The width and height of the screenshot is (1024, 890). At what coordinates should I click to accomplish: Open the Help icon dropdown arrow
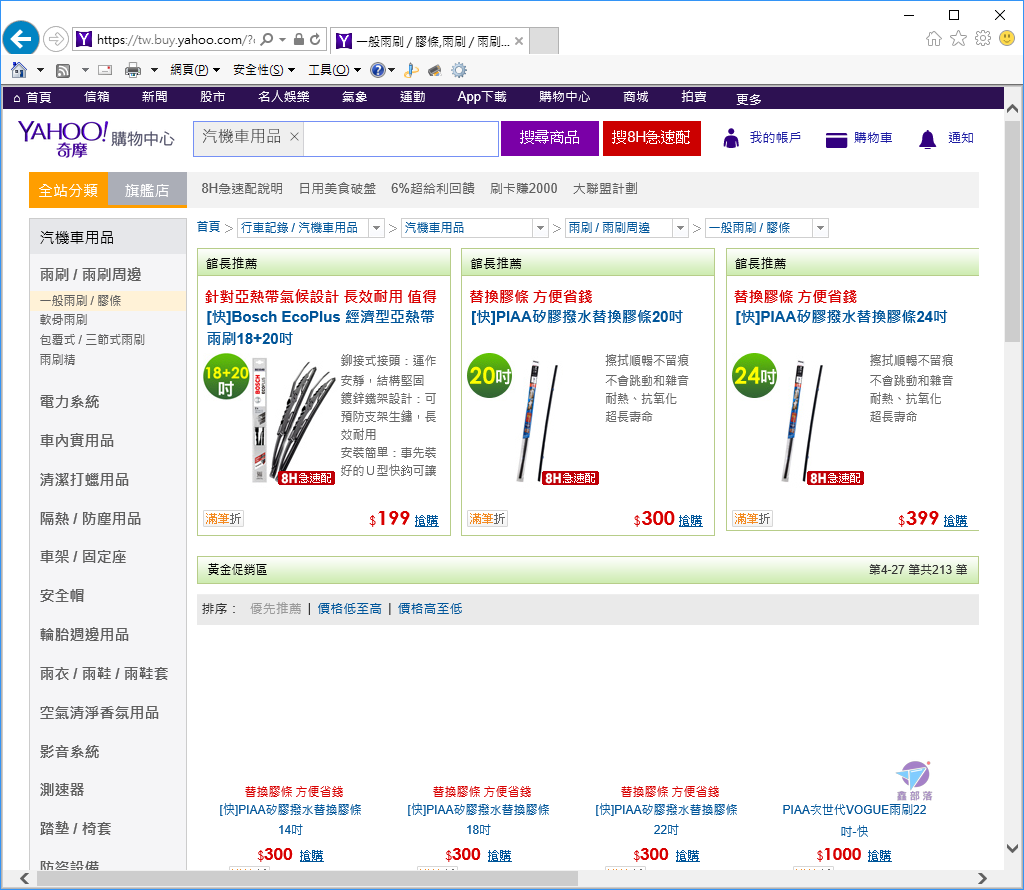tap(391, 70)
